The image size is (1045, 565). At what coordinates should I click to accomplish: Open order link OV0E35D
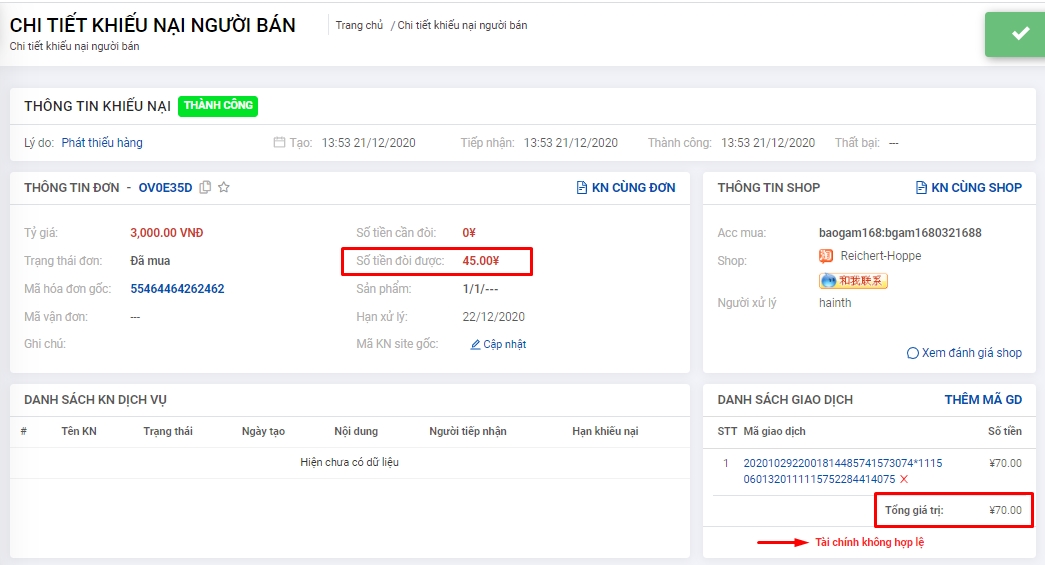[x=165, y=187]
